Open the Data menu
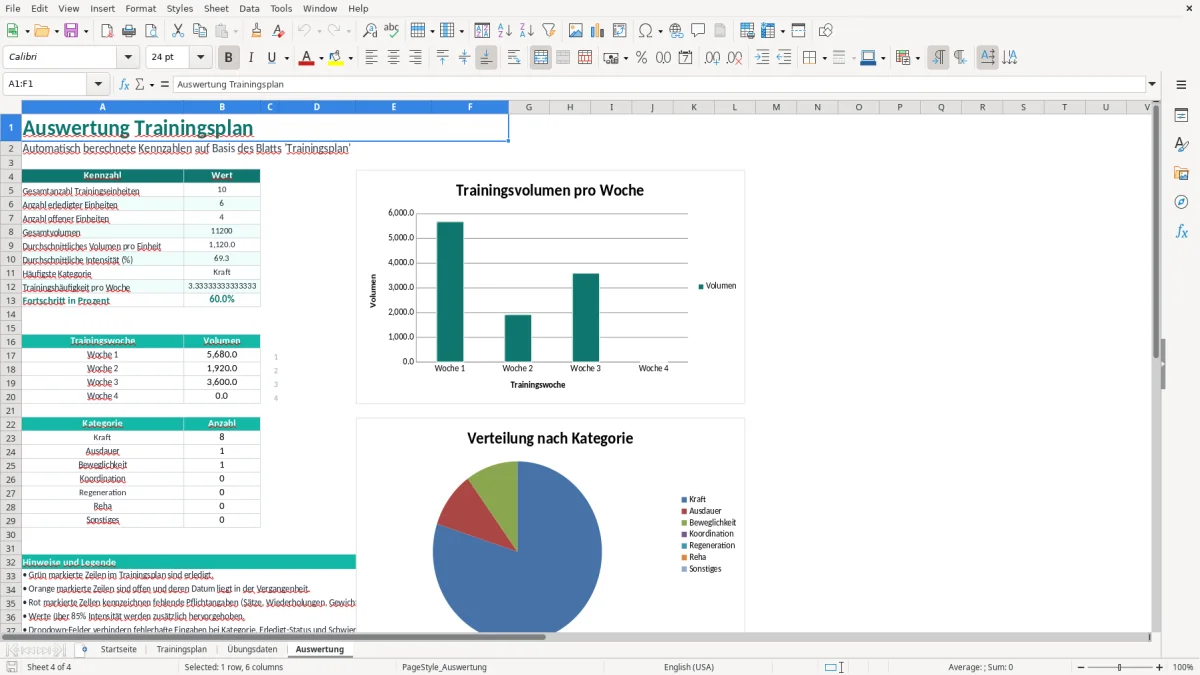1200x675 pixels. 249,8
